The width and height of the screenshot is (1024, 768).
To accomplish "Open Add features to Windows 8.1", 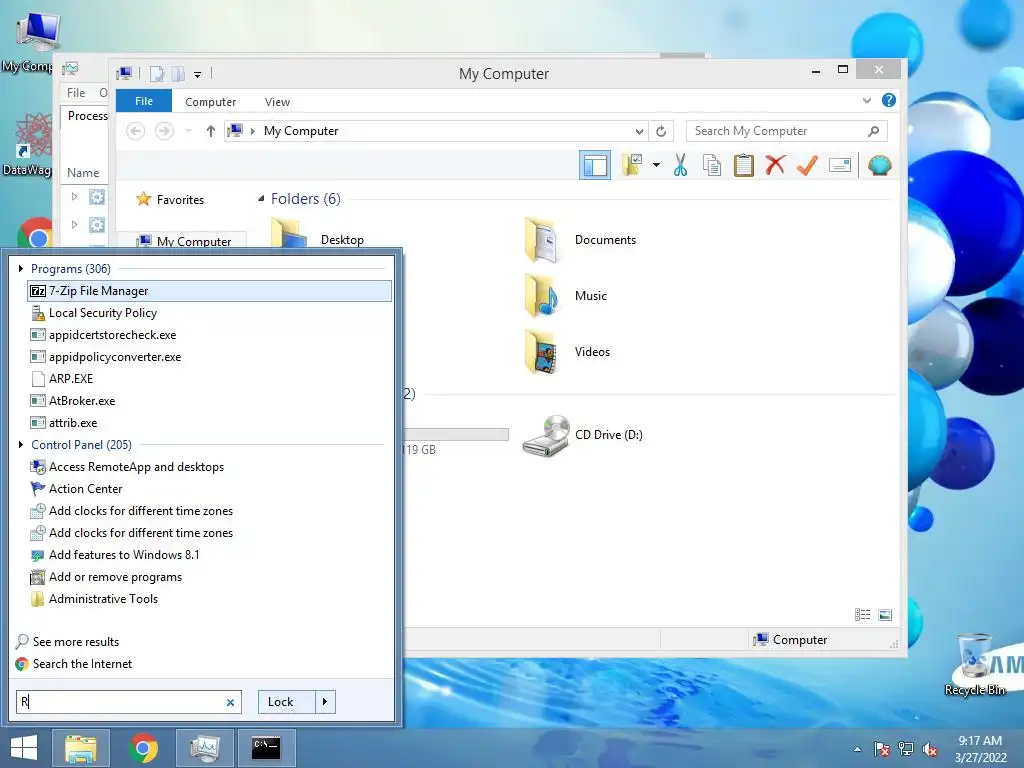I will click(210, 555).
